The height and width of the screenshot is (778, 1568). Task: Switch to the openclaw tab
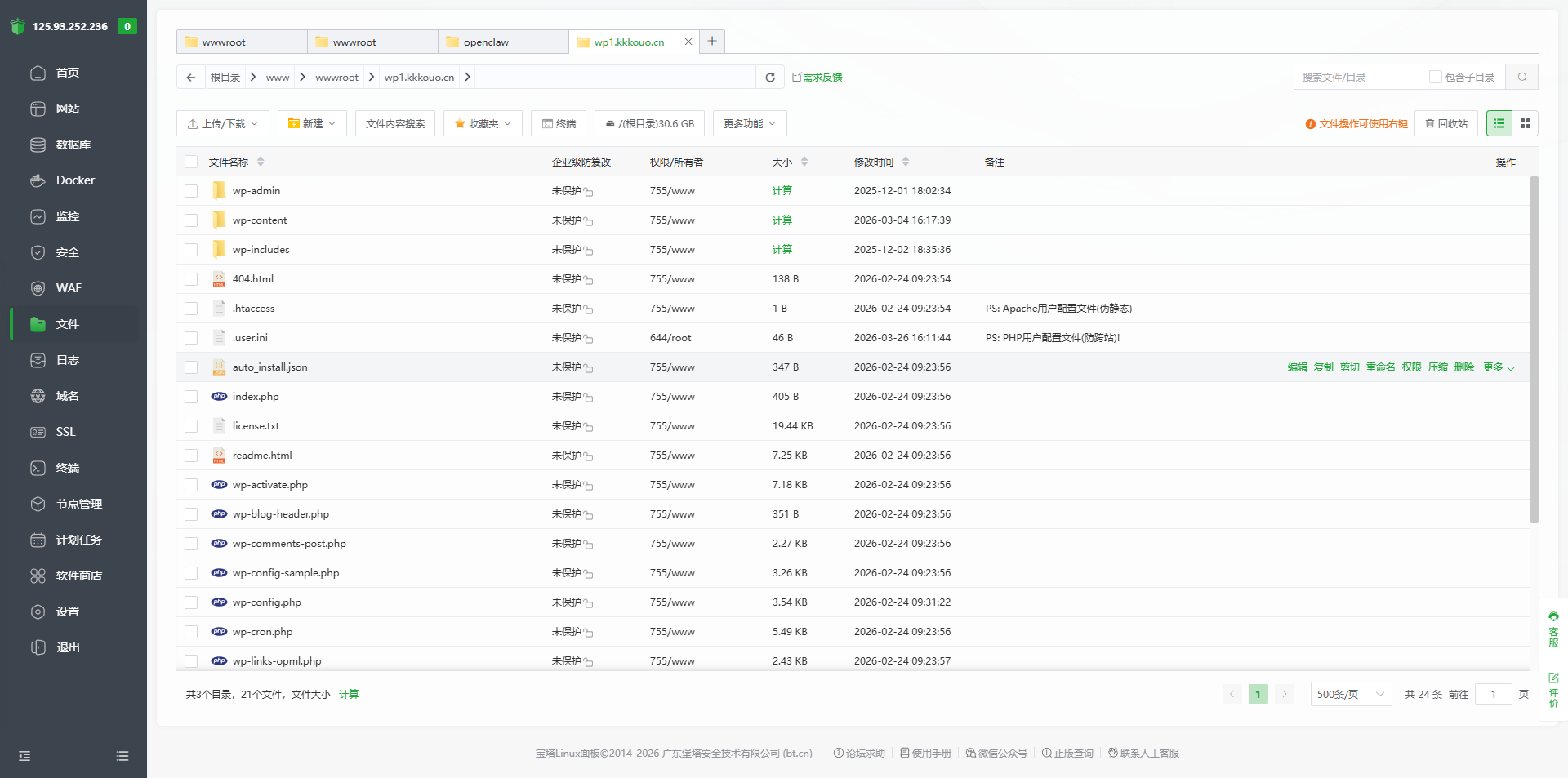coord(486,42)
